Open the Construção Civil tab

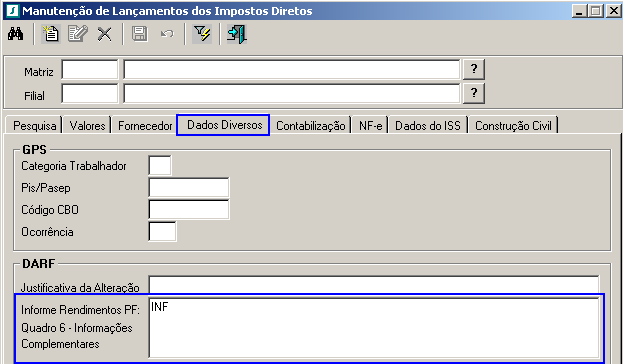(513, 126)
